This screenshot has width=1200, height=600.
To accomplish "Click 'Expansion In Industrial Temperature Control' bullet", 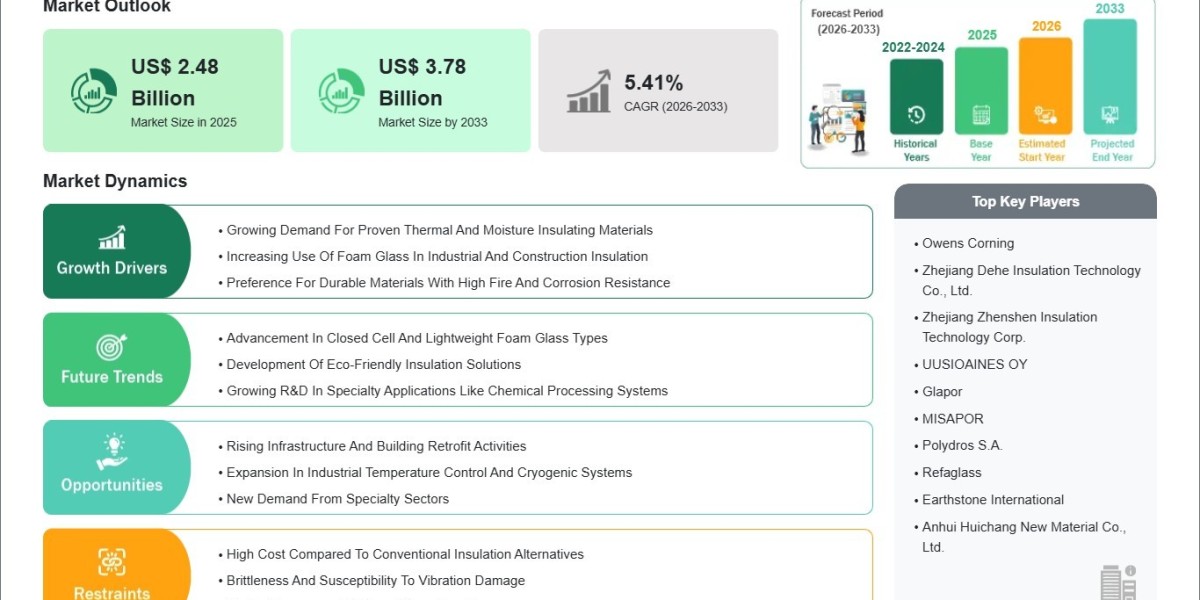I will point(429,472).
